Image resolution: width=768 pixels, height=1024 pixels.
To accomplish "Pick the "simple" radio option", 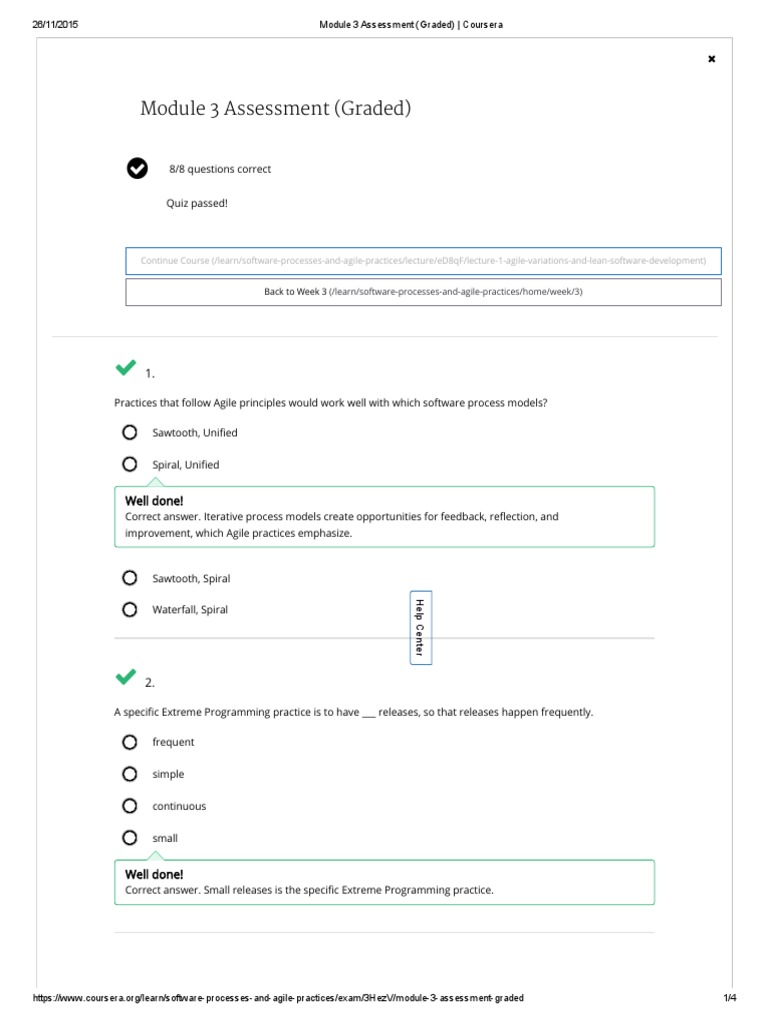I will [130, 774].
